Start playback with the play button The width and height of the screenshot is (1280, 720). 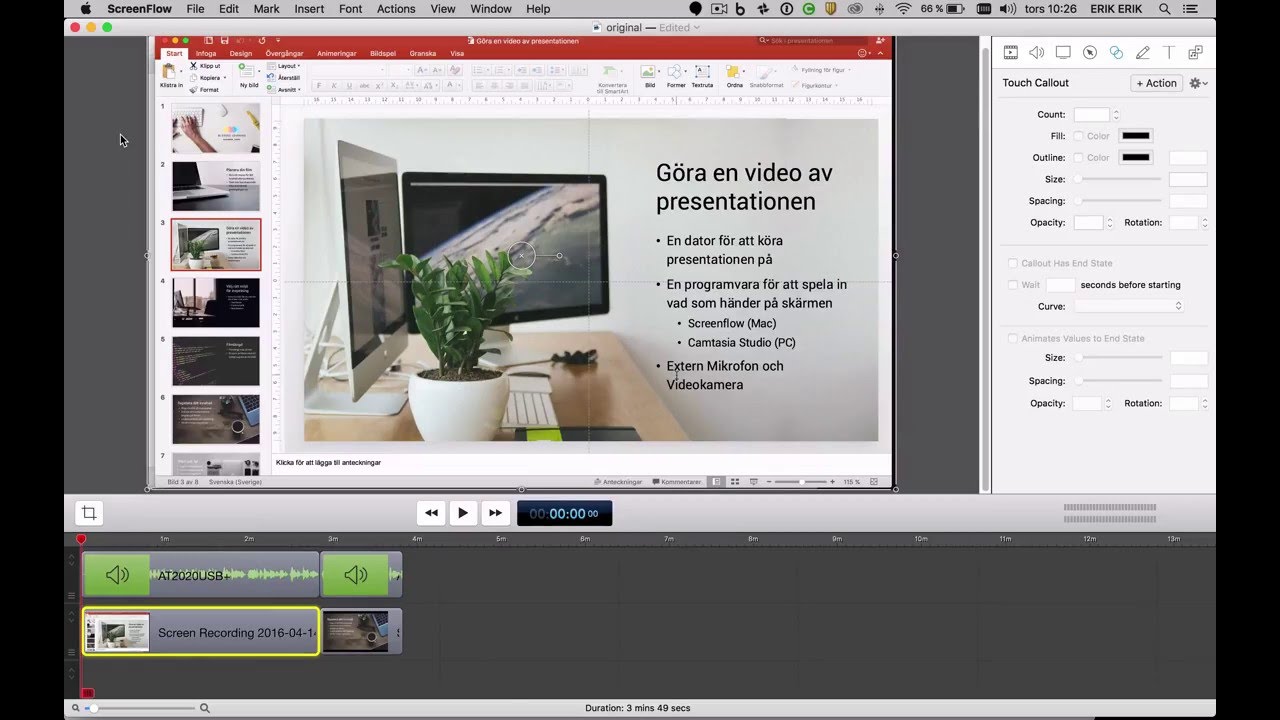click(x=463, y=513)
